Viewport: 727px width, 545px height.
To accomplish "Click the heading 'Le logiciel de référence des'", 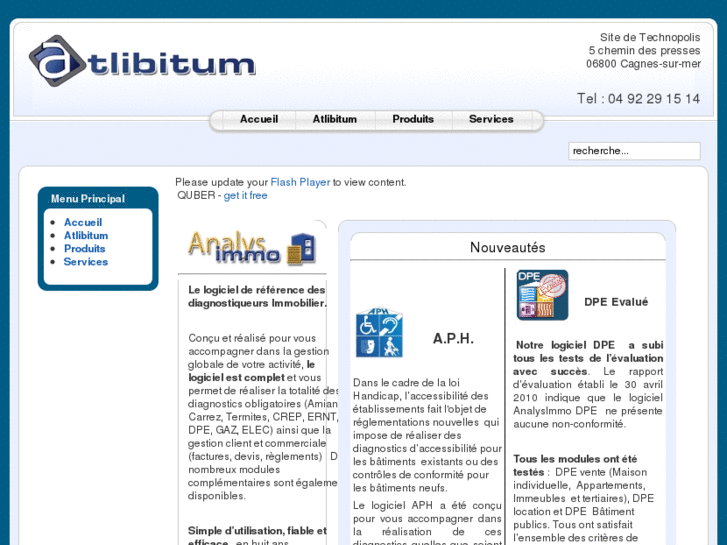I will click(256, 290).
